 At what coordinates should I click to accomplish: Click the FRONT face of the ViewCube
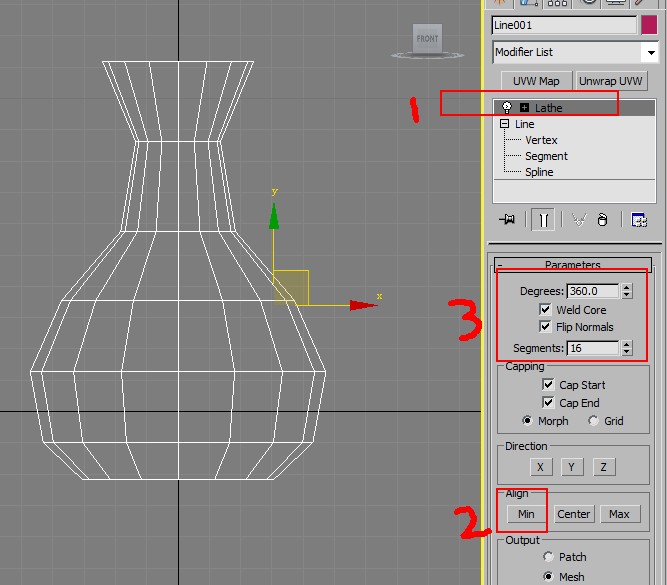(x=427, y=38)
